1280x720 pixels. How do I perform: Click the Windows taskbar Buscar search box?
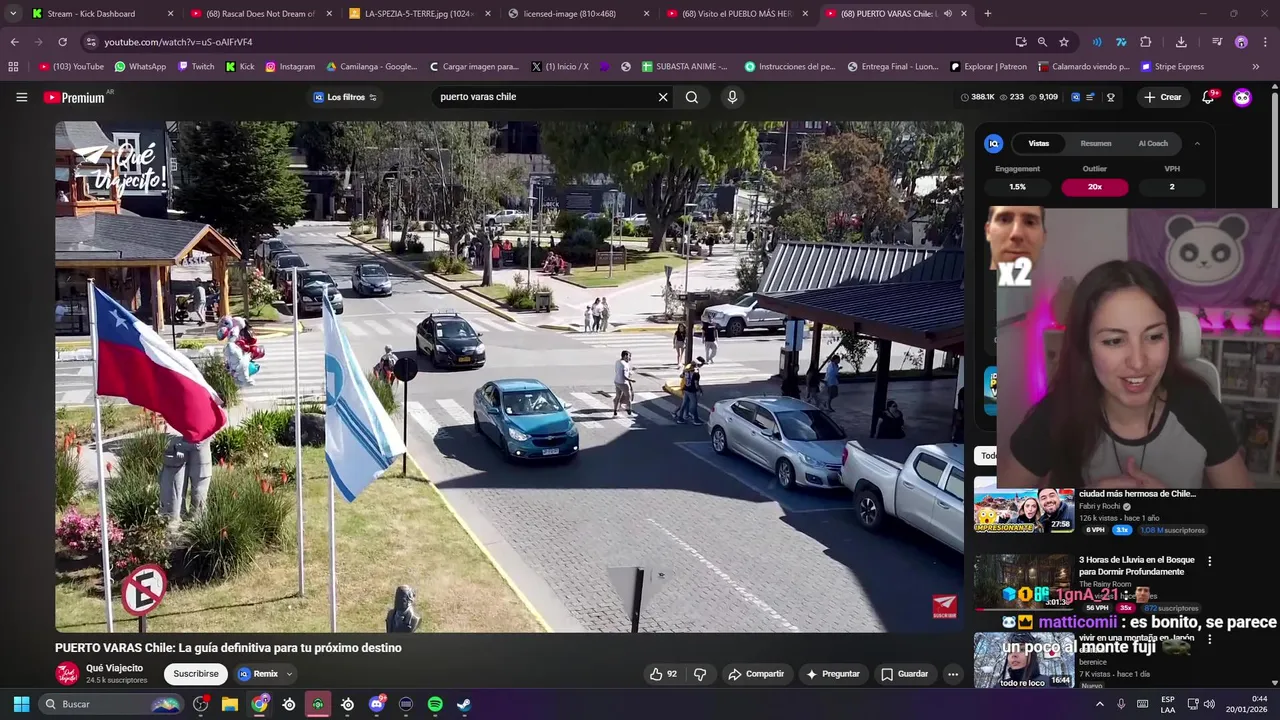tap(112, 704)
